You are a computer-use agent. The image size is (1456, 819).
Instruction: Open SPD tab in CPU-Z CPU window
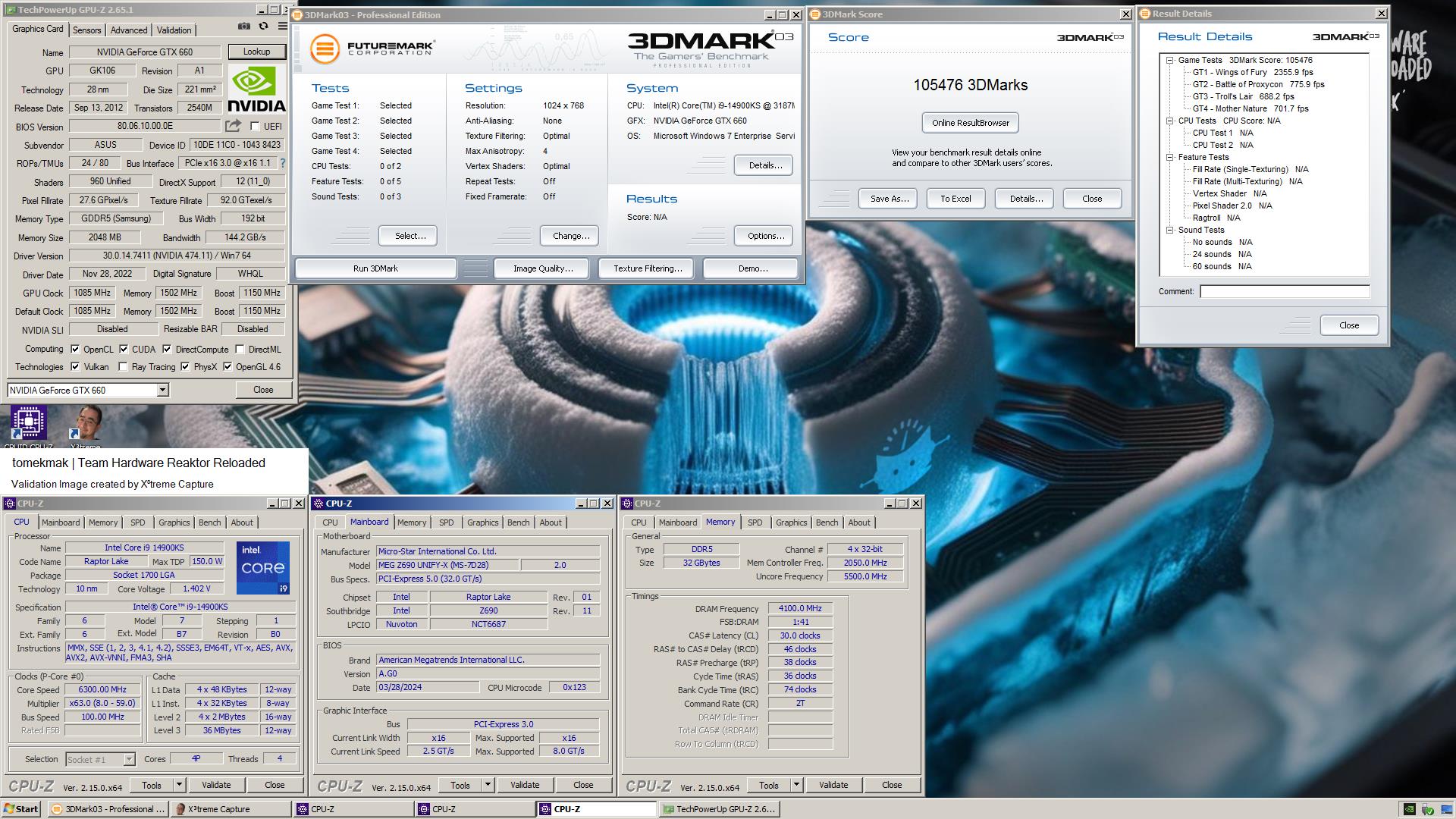tap(138, 522)
